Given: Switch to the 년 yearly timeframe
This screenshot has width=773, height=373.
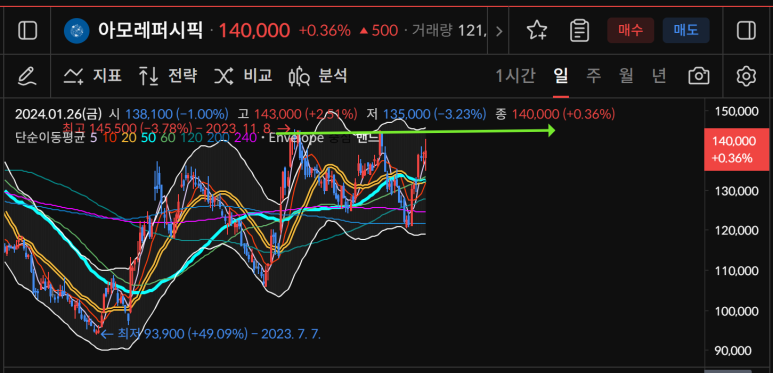Looking at the screenshot, I should (x=659, y=76).
